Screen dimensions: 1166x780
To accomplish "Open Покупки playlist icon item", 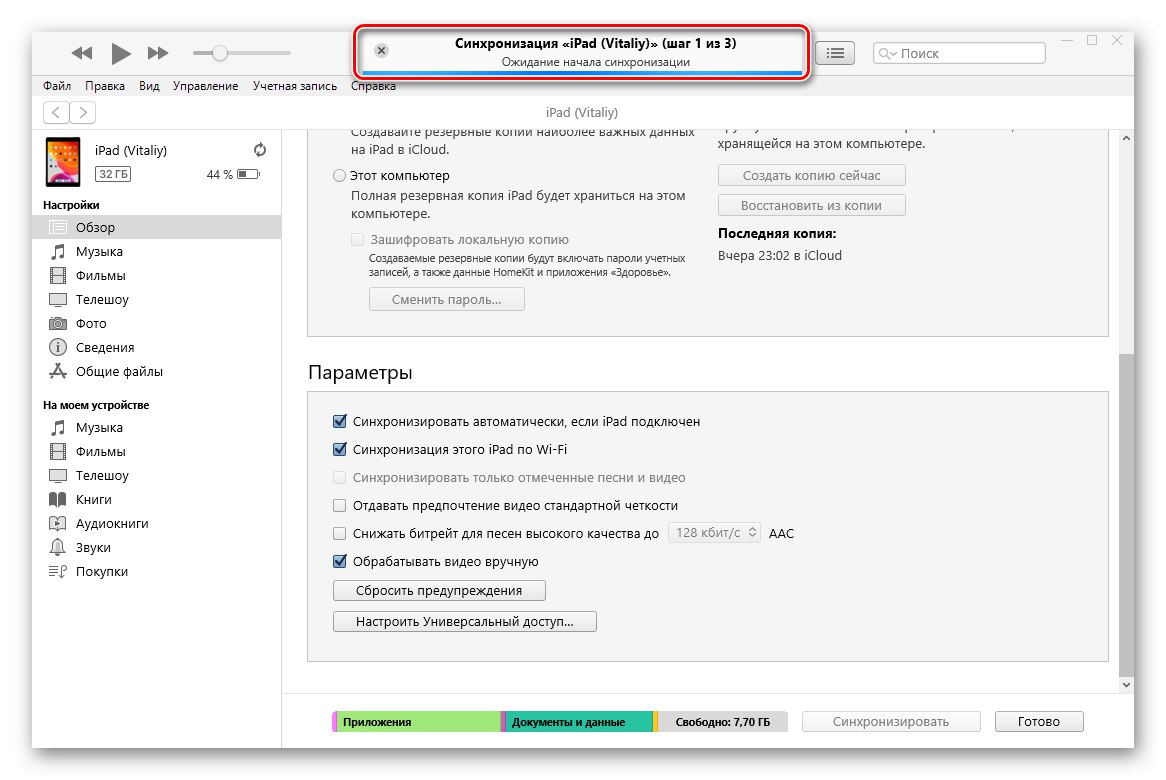I will pyautogui.click(x=156, y=571).
